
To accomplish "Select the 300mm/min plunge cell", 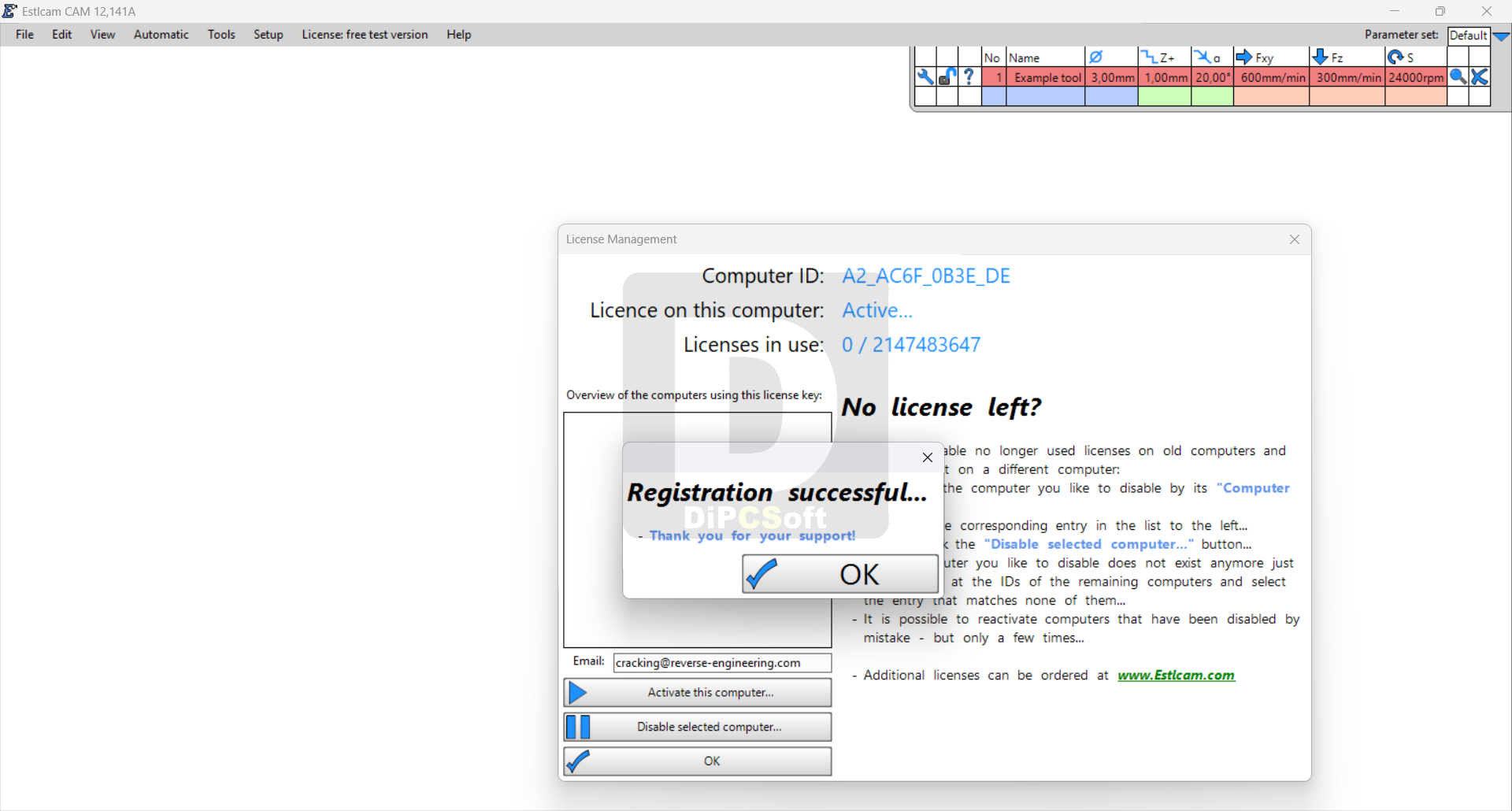I will click(1347, 77).
